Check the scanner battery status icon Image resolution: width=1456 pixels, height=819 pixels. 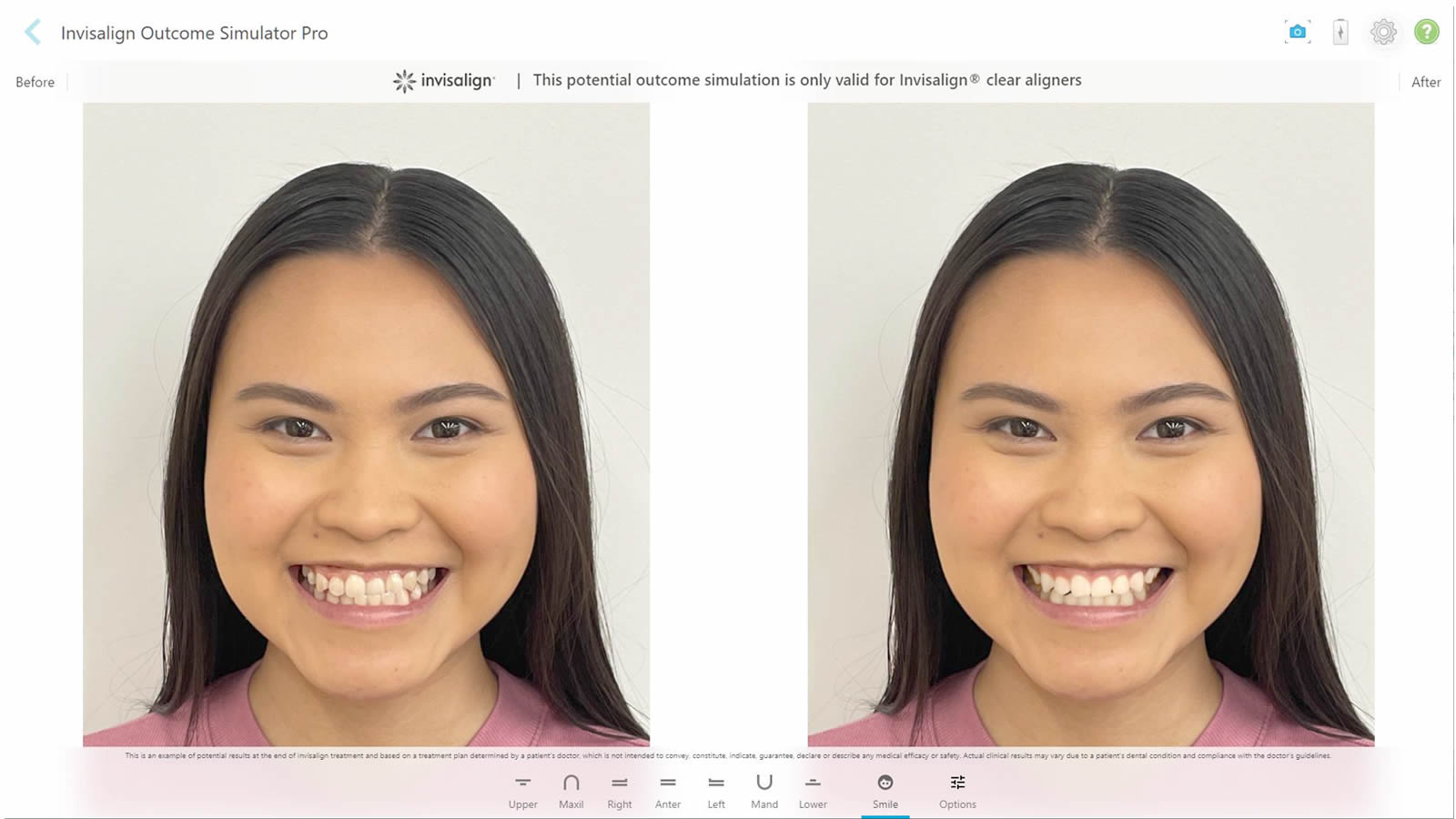click(x=1340, y=33)
